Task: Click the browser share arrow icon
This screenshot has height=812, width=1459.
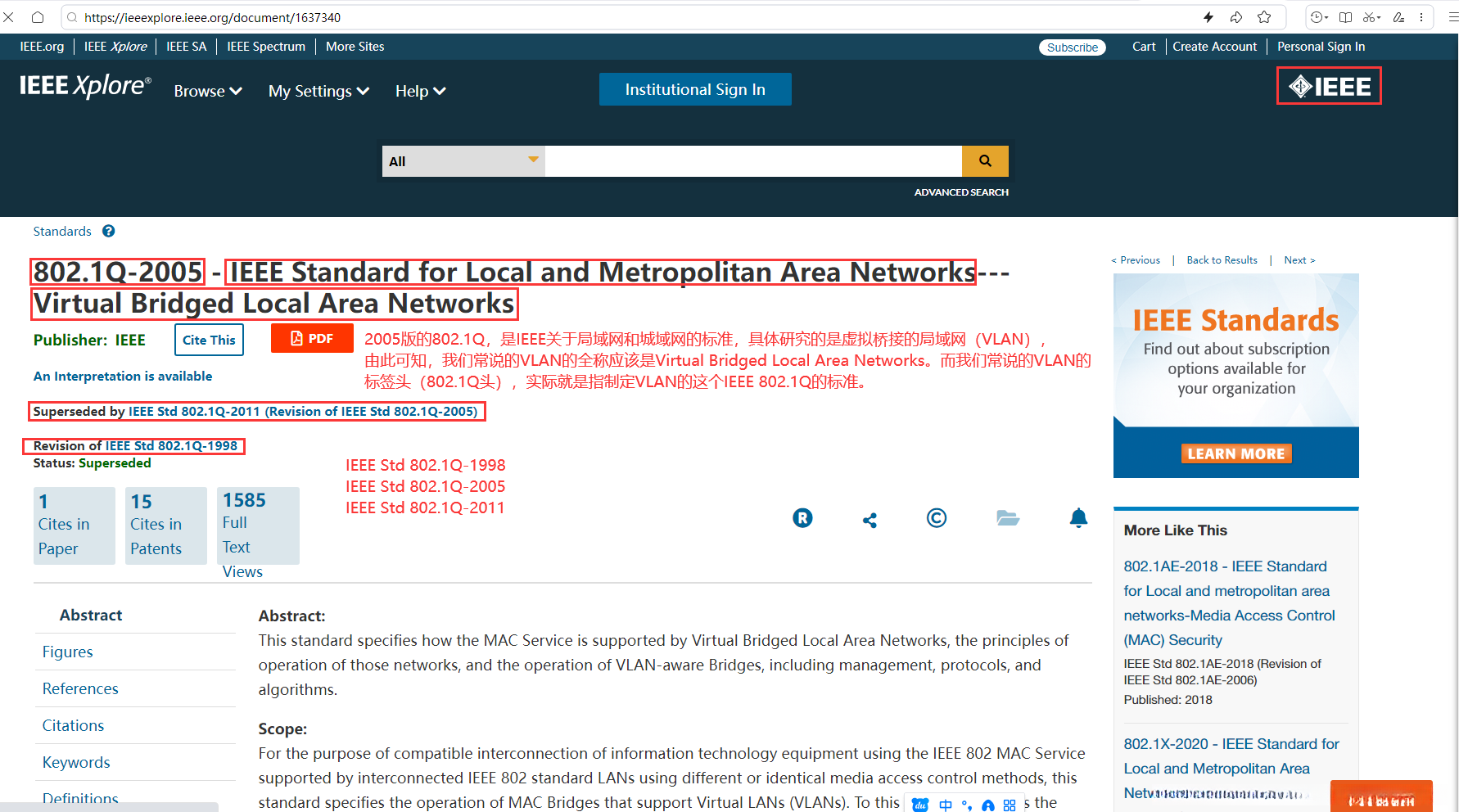Action: tap(1236, 17)
